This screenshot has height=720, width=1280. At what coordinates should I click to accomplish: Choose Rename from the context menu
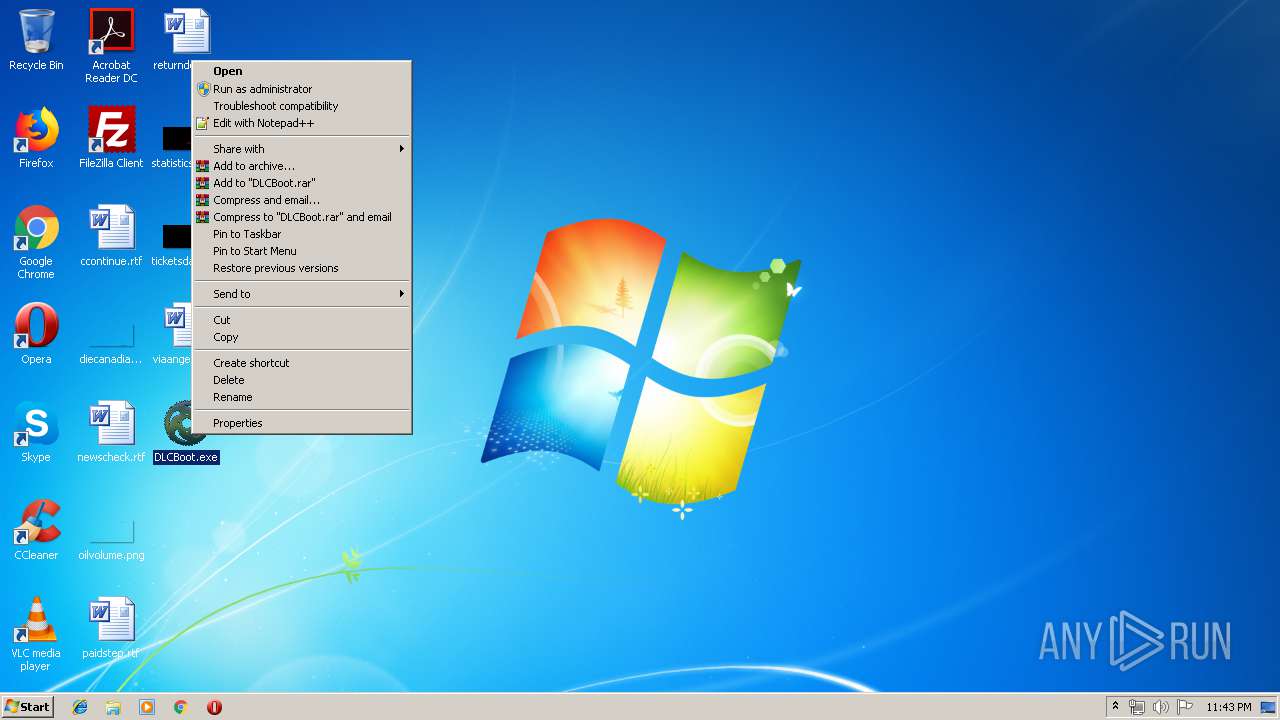point(302,397)
